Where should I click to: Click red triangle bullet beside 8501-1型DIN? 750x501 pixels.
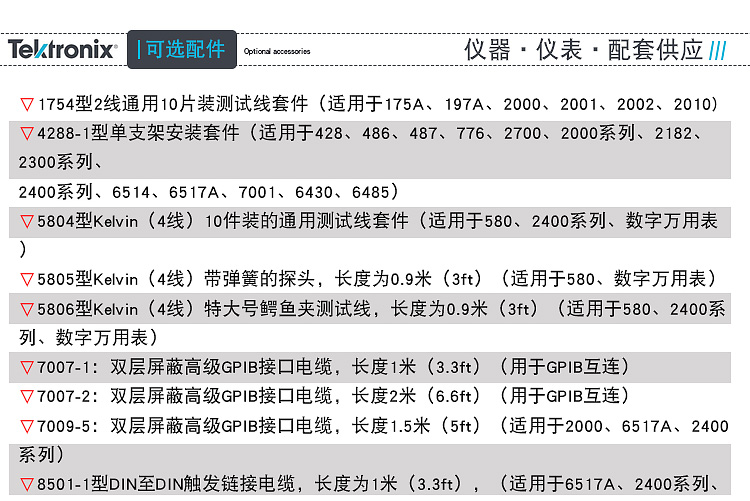coord(27,484)
